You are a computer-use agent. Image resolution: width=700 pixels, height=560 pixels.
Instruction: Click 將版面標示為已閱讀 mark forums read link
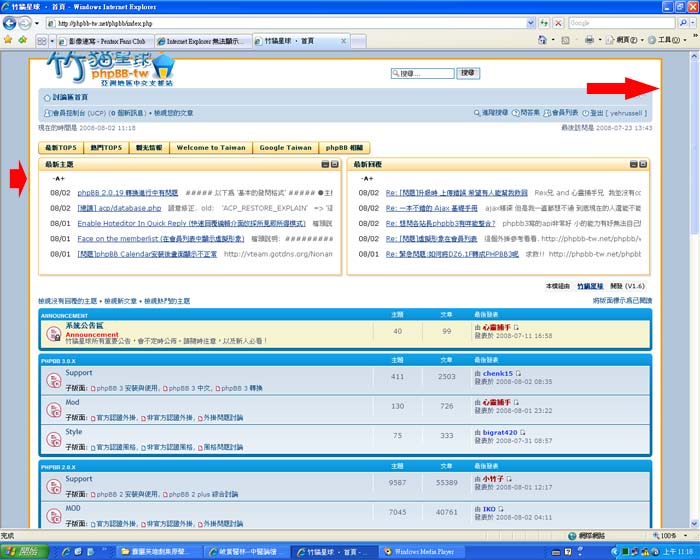coord(622,301)
